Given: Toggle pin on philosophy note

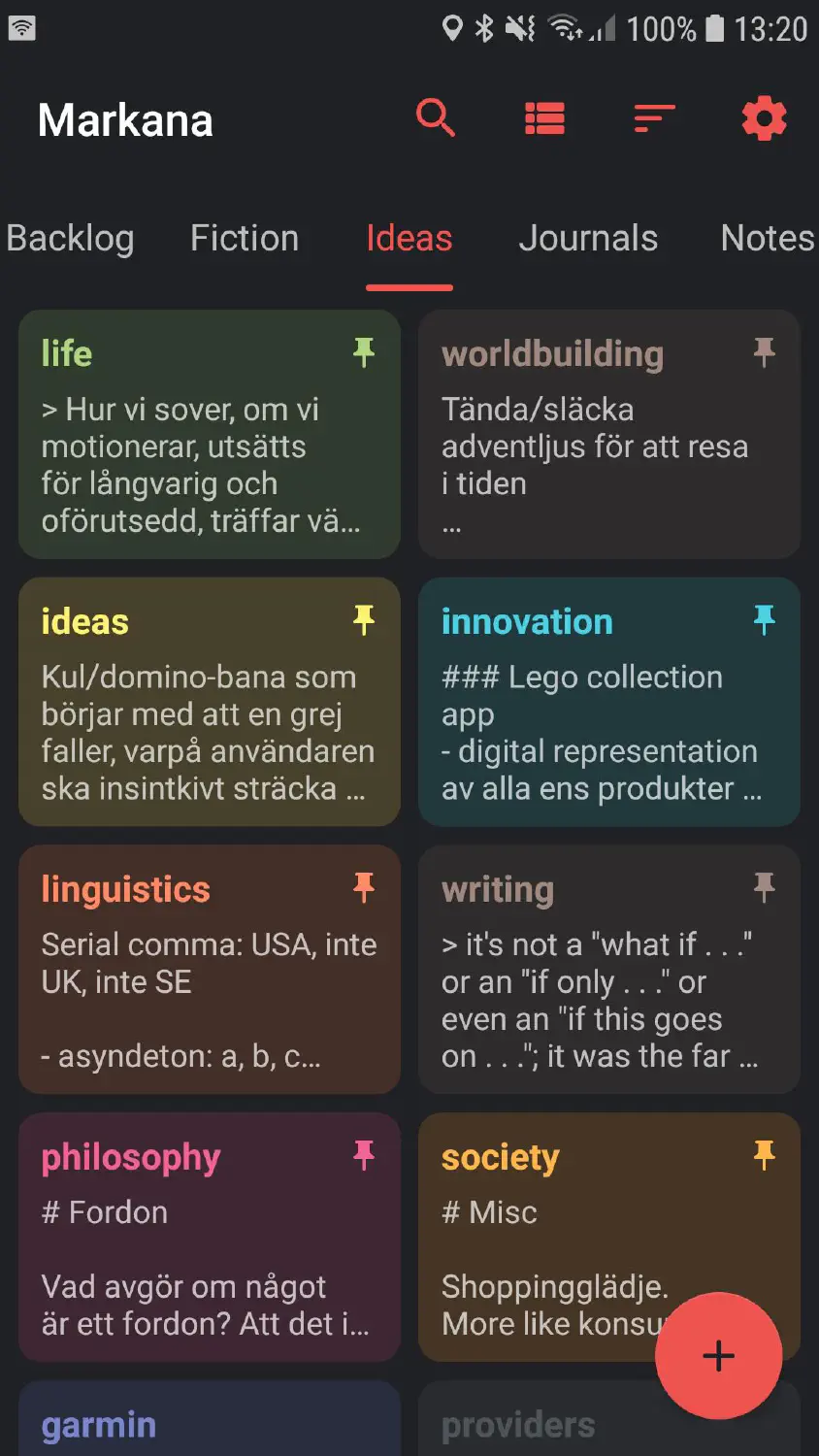Looking at the screenshot, I should (x=364, y=1155).
